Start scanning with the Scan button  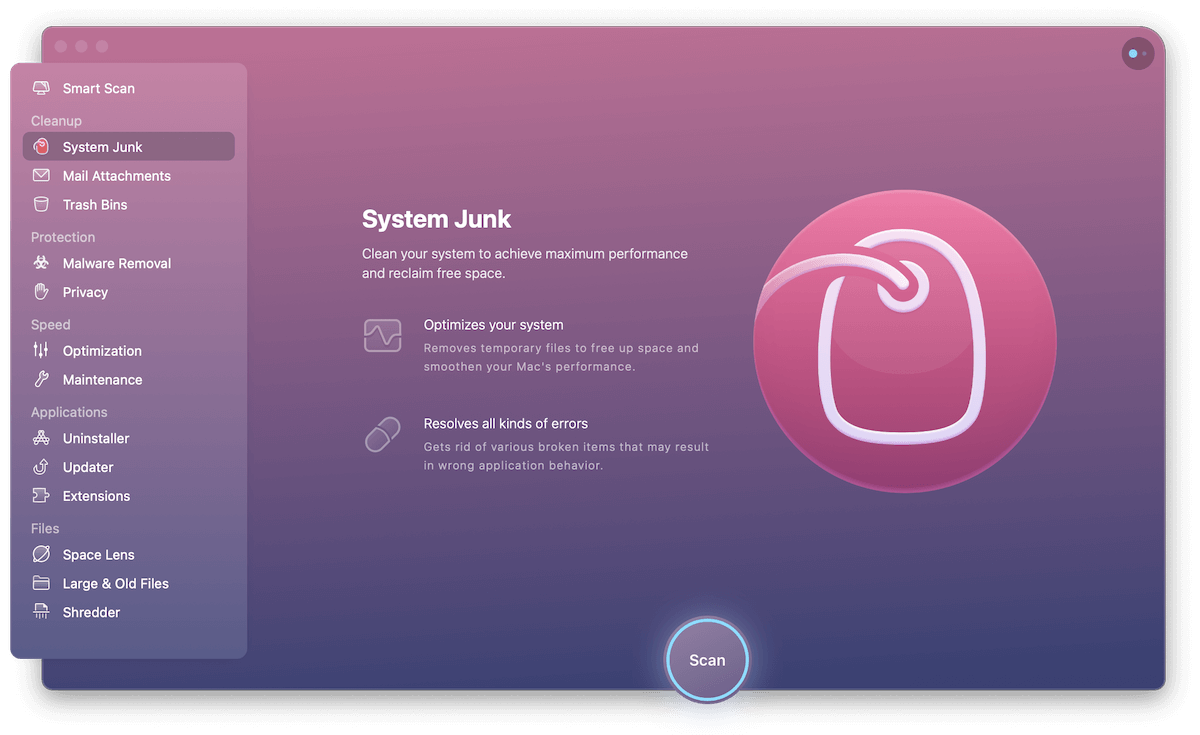tap(707, 660)
